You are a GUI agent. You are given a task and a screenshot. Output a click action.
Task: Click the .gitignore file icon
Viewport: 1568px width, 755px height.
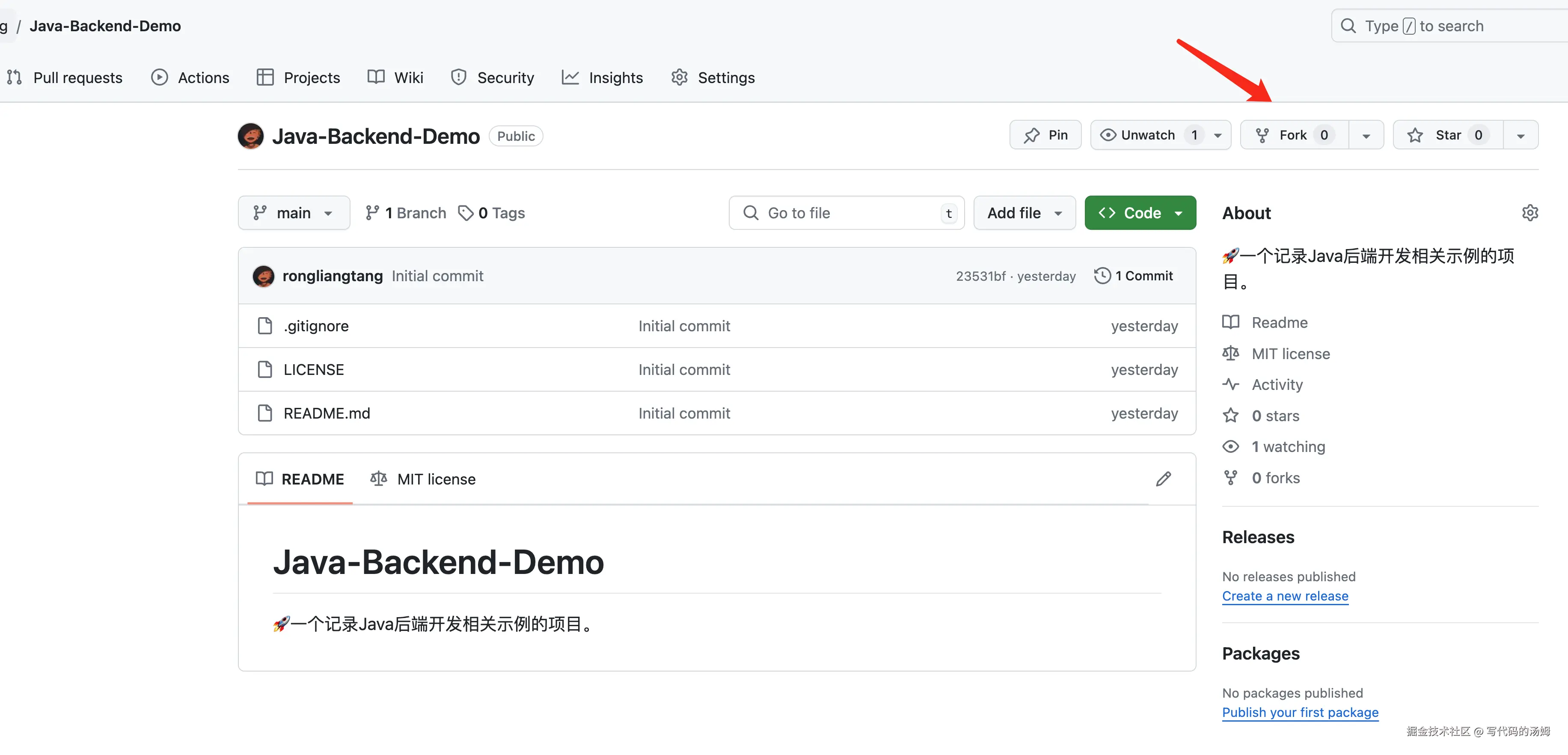click(x=265, y=326)
